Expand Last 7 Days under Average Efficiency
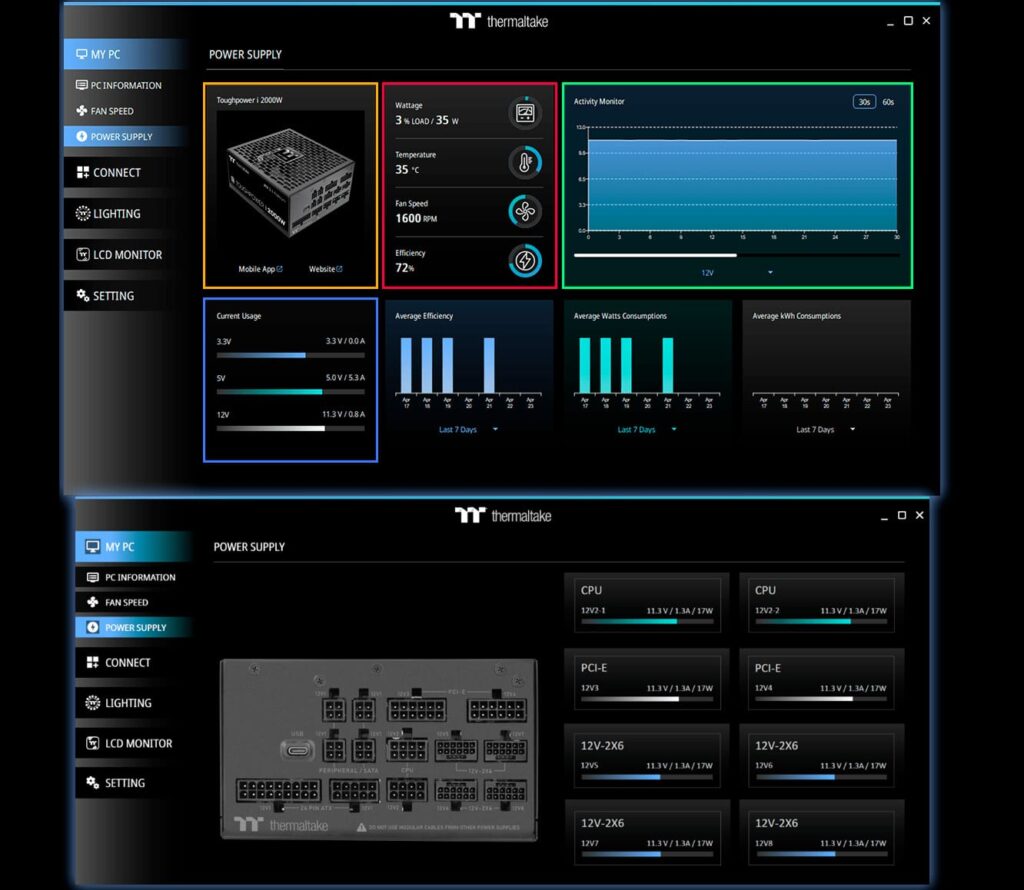 click(x=465, y=429)
